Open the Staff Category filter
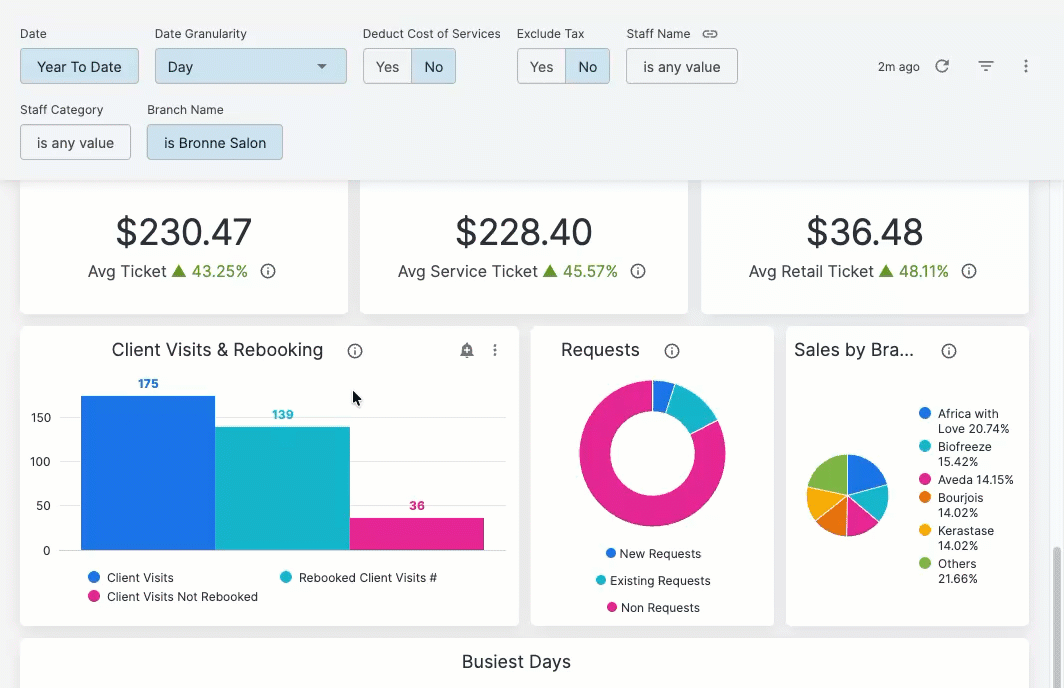1064x688 pixels. pyautogui.click(x=75, y=143)
